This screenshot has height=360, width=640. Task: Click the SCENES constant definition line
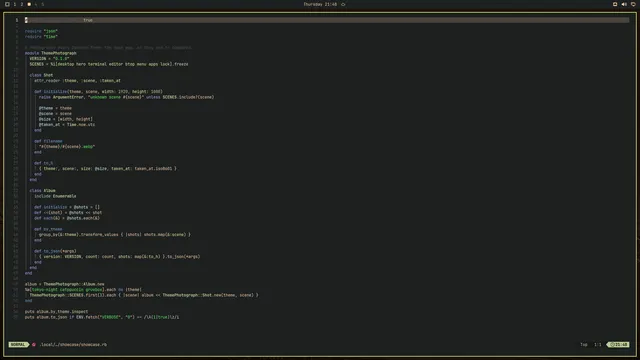109,64
